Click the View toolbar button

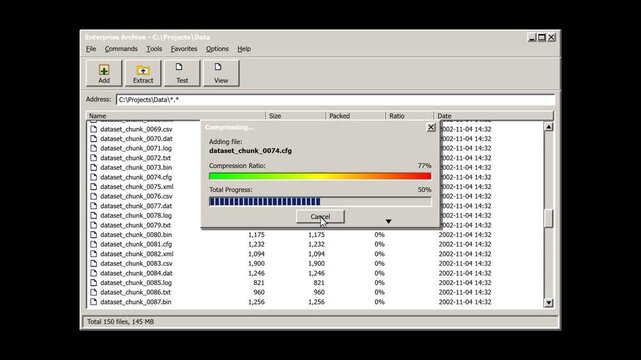(221, 73)
